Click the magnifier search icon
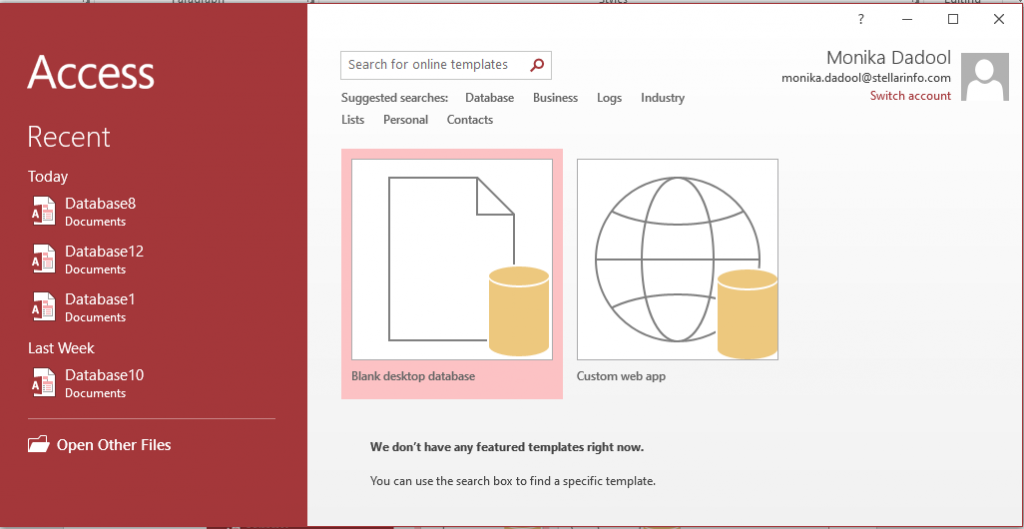Screen dimensions: 1024x529 (x=537, y=65)
